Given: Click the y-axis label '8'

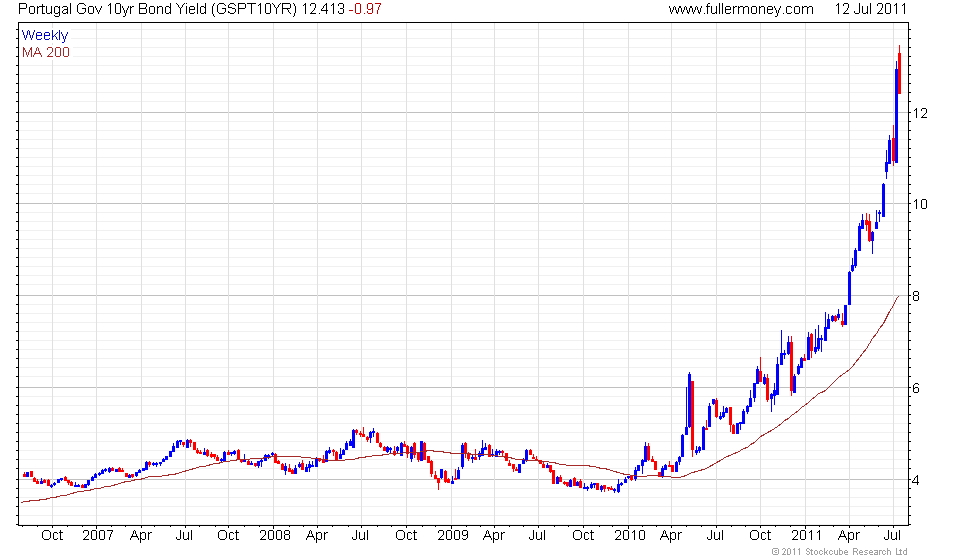Looking at the screenshot, I should pos(916,296).
